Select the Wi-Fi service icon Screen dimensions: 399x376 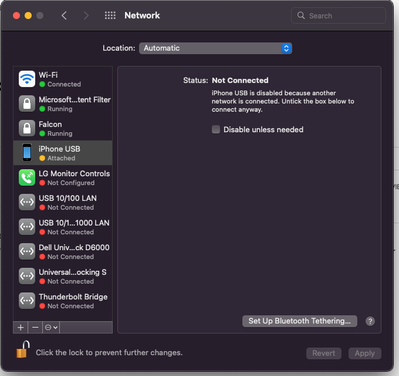tap(27, 79)
